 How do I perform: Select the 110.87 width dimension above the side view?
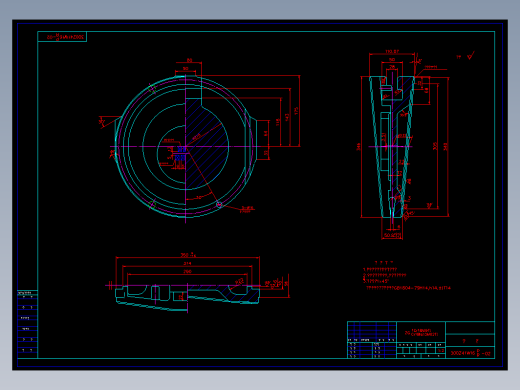click(x=392, y=51)
